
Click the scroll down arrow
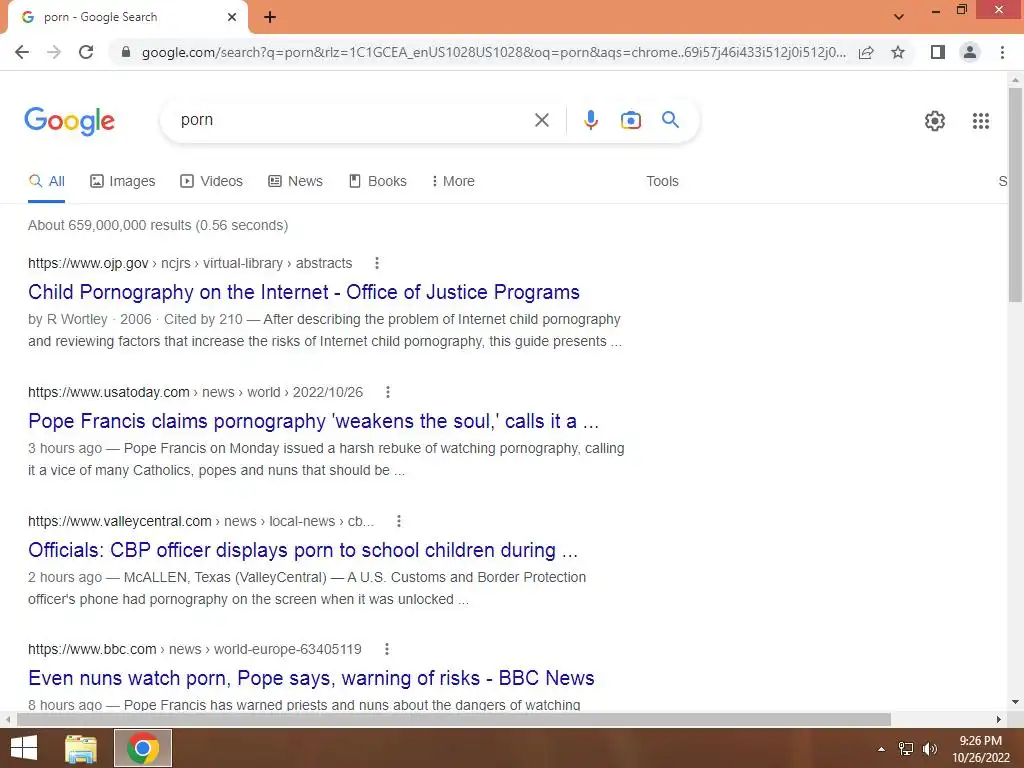[1015, 703]
